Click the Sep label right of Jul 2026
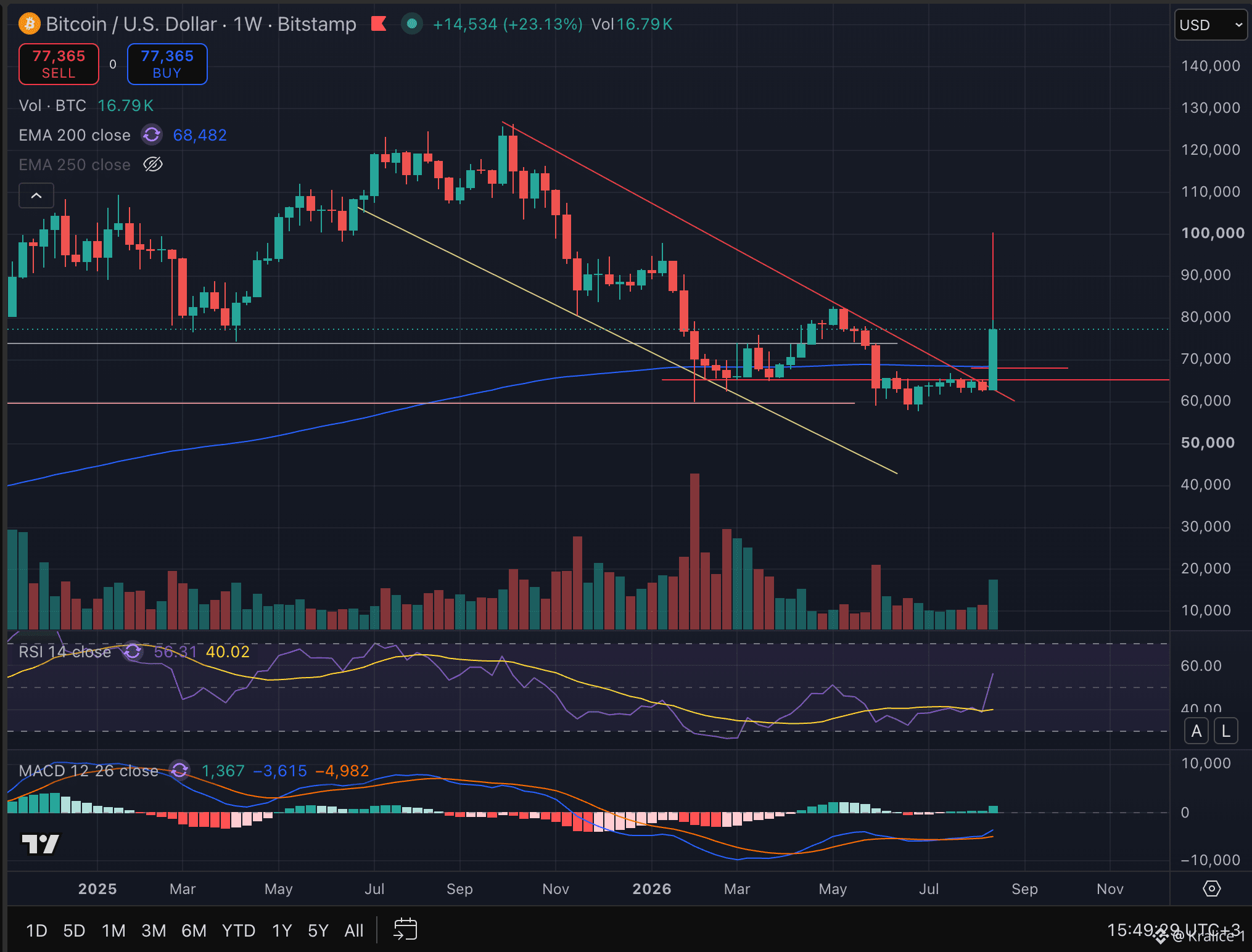Viewport: 1252px width, 952px height. click(x=1024, y=888)
